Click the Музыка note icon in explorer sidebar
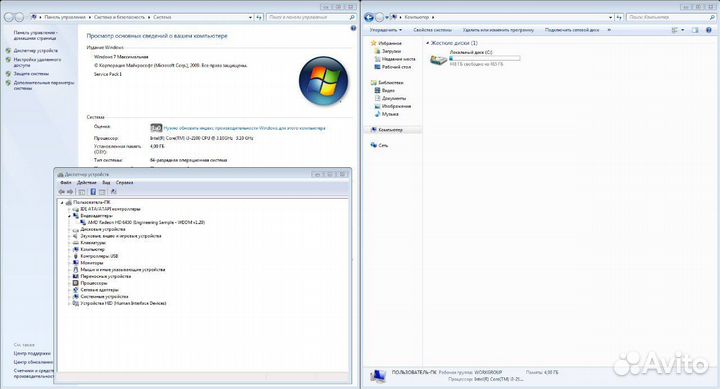Screen dimensions: 720x389 tap(377, 114)
